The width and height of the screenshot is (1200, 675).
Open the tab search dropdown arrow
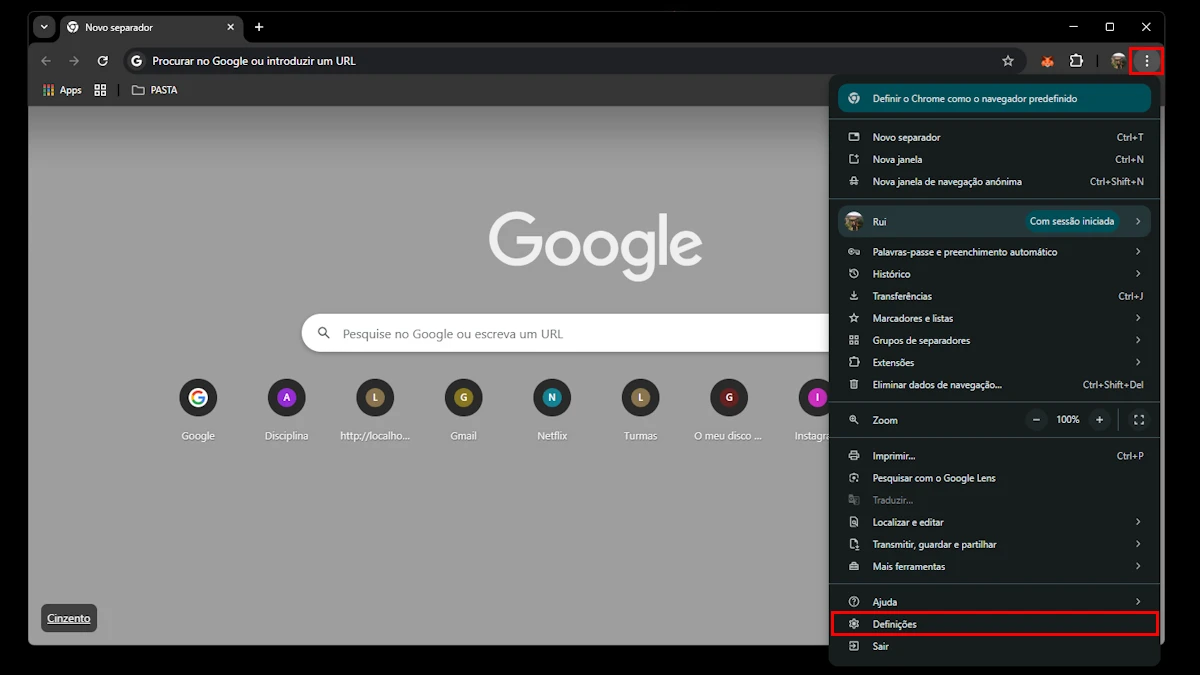[x=44, y=27]
